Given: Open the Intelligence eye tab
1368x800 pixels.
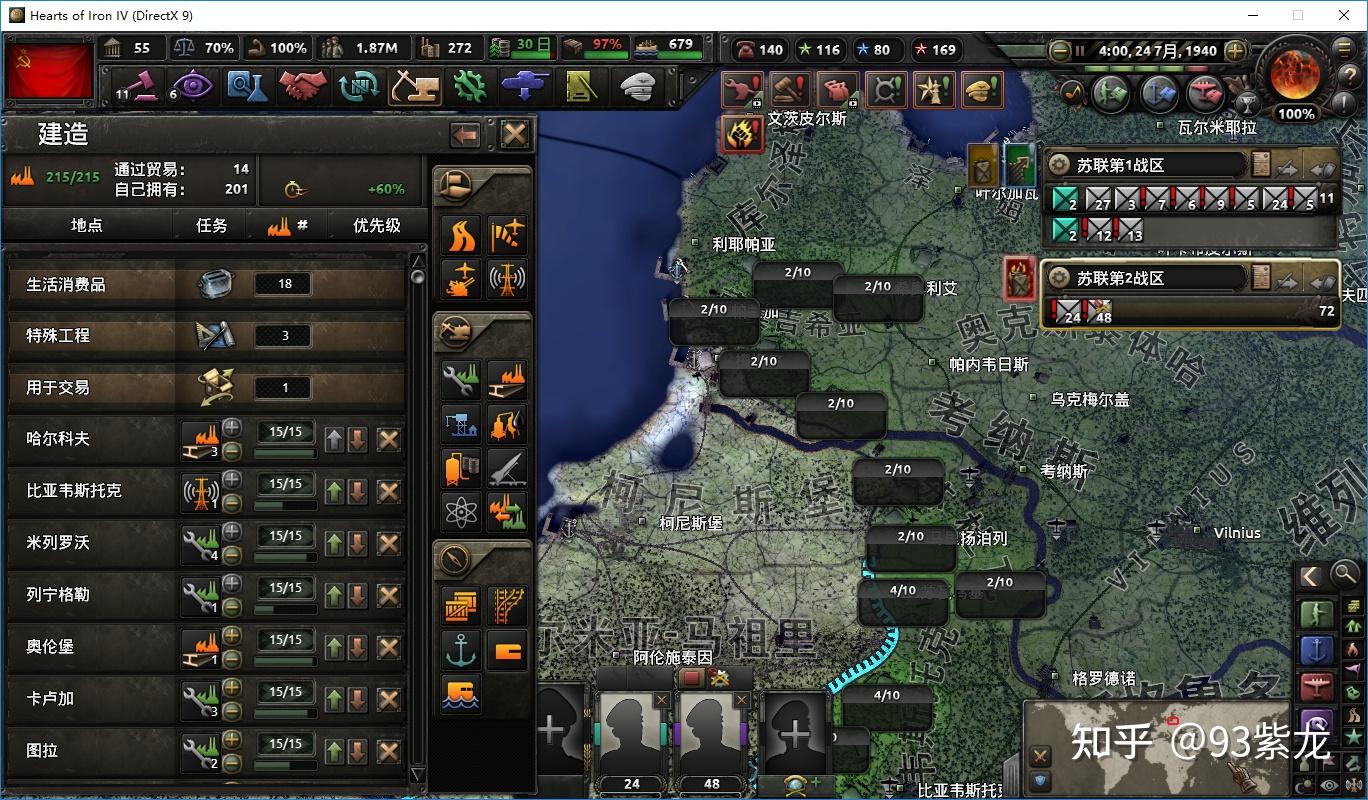Looking at the screenshot, I should tap(191, 86).
